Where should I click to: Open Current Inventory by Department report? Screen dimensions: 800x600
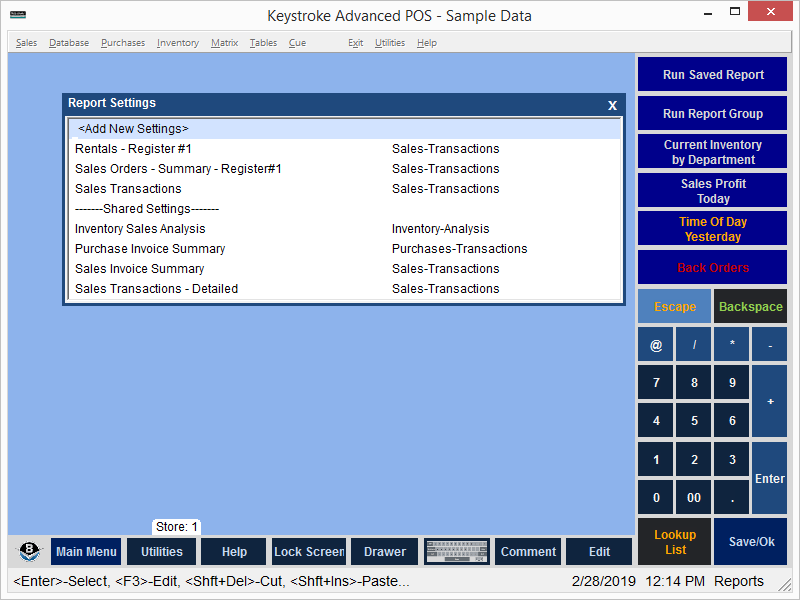point(712,152)
